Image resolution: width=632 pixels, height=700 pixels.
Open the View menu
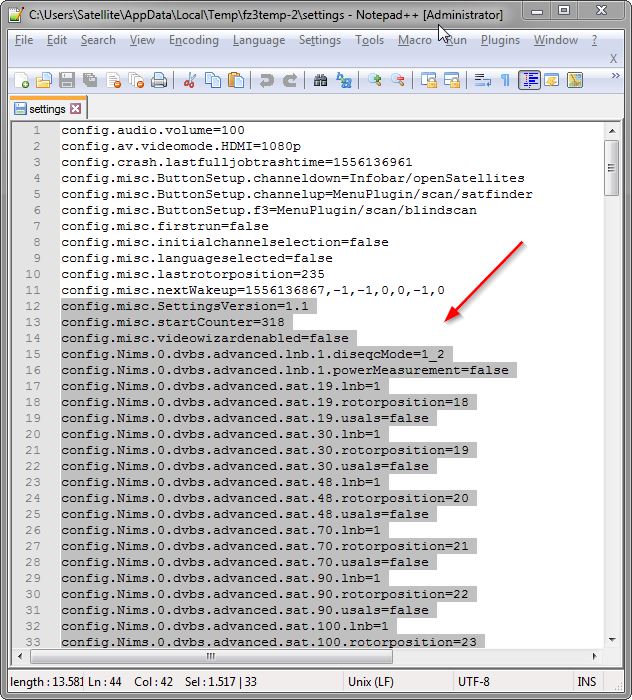click(142, 40)
